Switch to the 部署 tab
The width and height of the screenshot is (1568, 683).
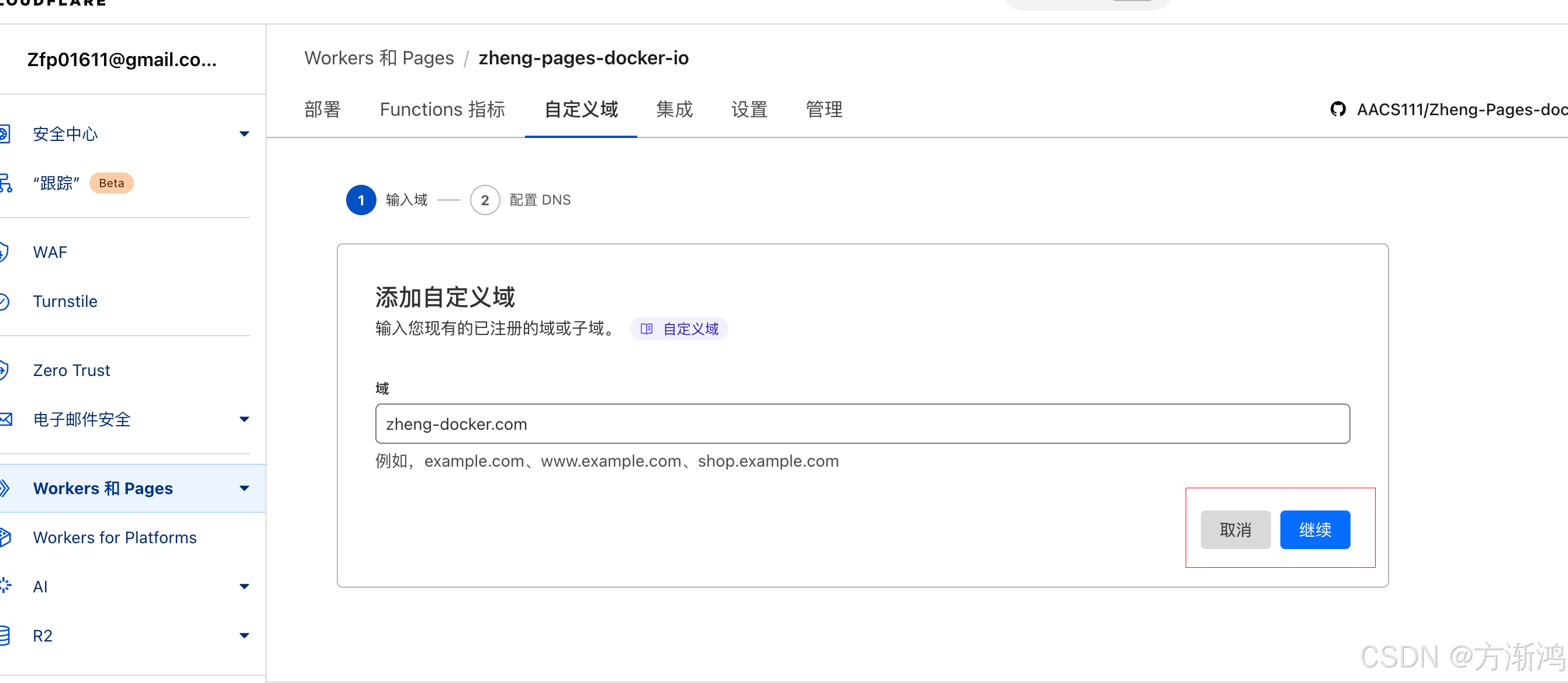(x=323, y=109)
